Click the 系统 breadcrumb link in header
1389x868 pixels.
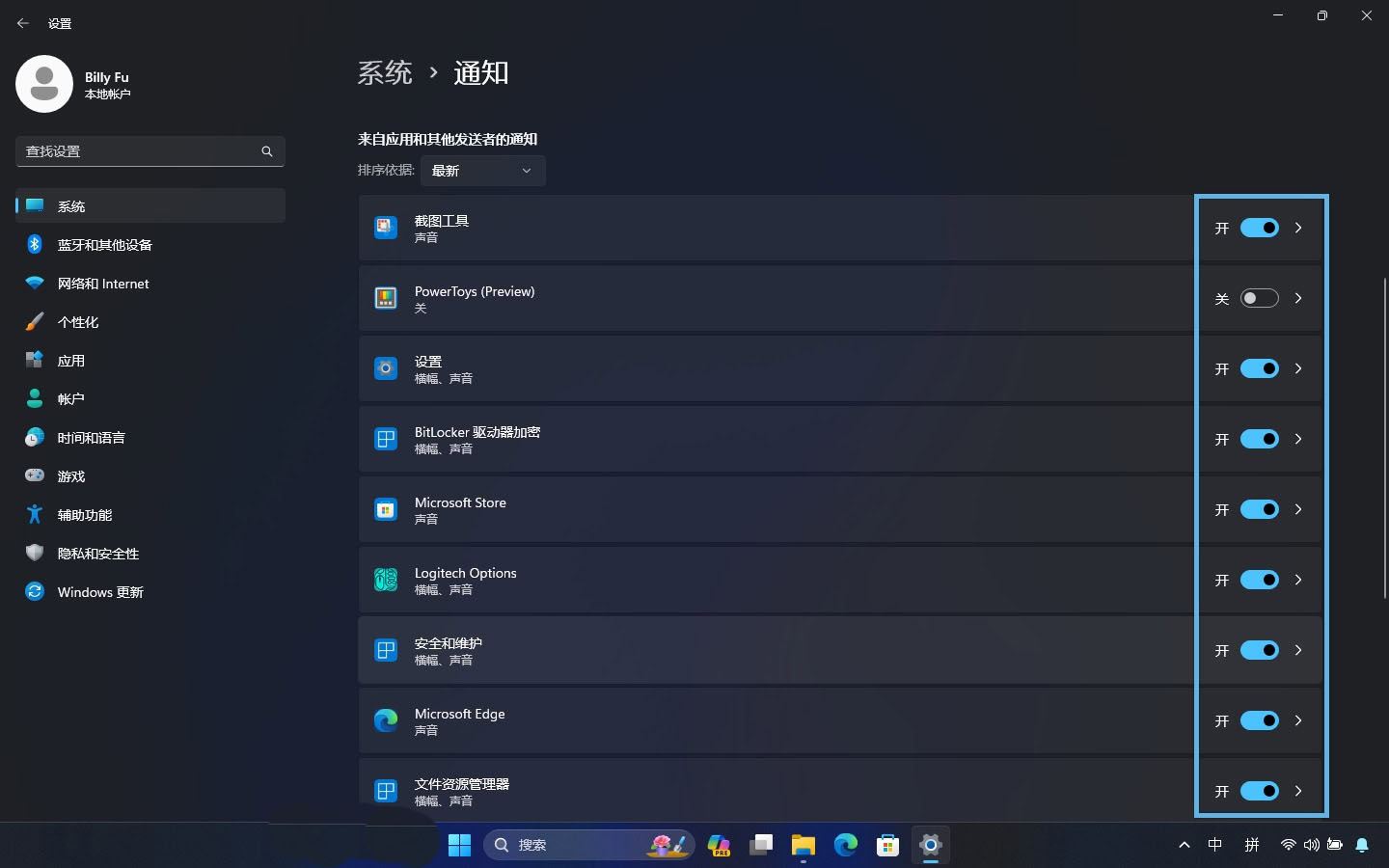tap(385, 73)
